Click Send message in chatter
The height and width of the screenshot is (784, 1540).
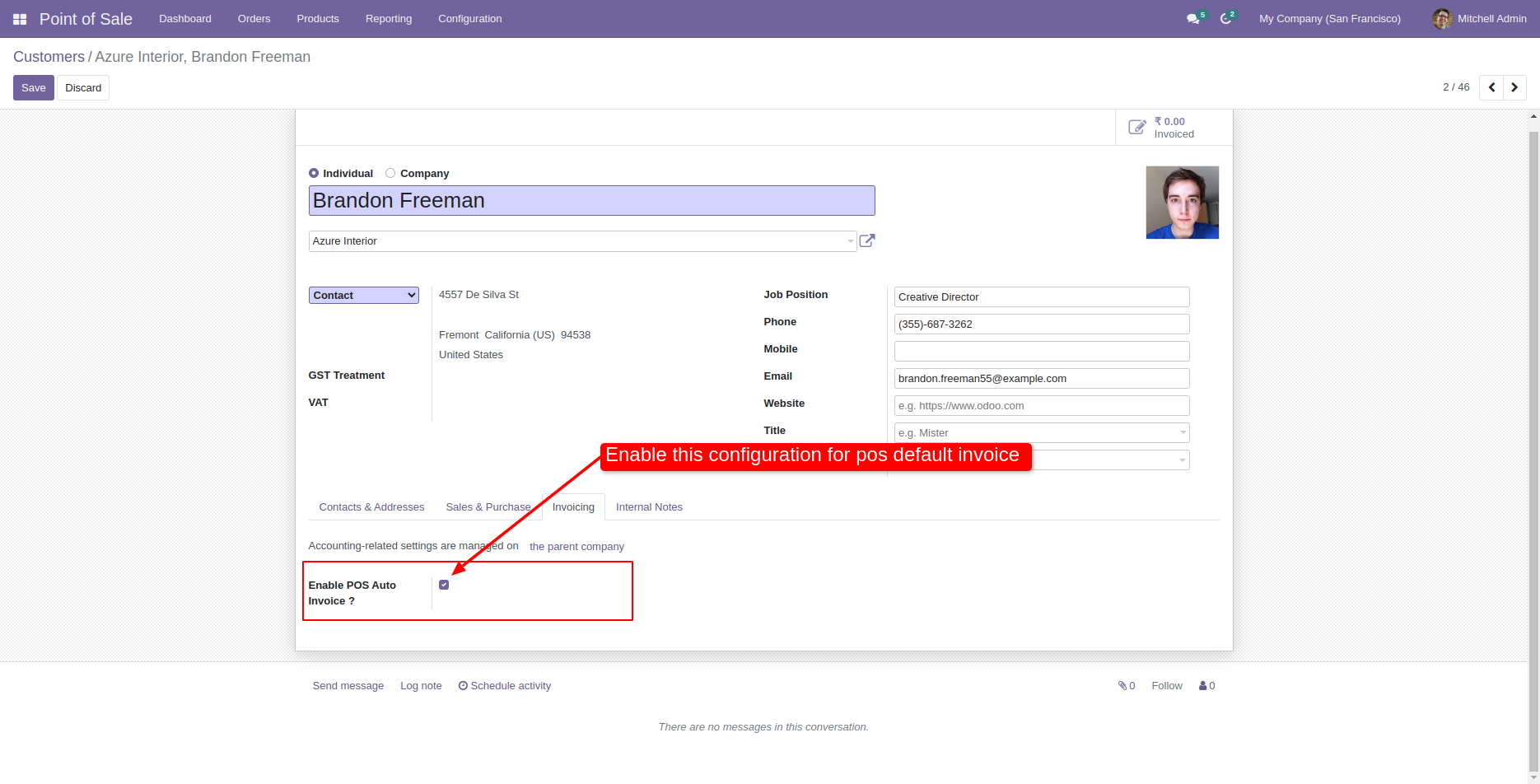tap(348, 686)
